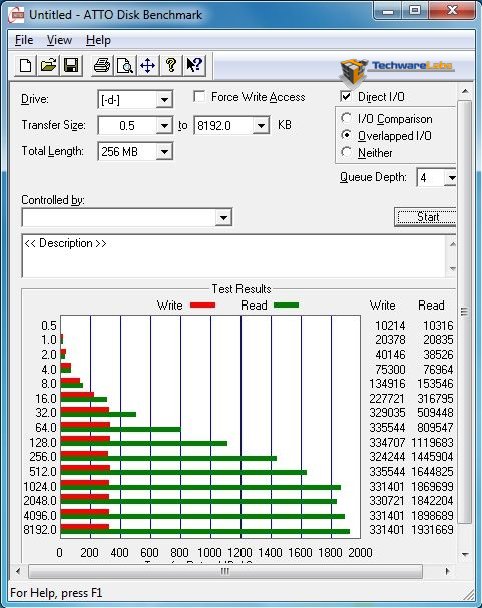Click the vertical scrollbar thumb of window
This screenshot has width=482, height=608.
[465, 311]
